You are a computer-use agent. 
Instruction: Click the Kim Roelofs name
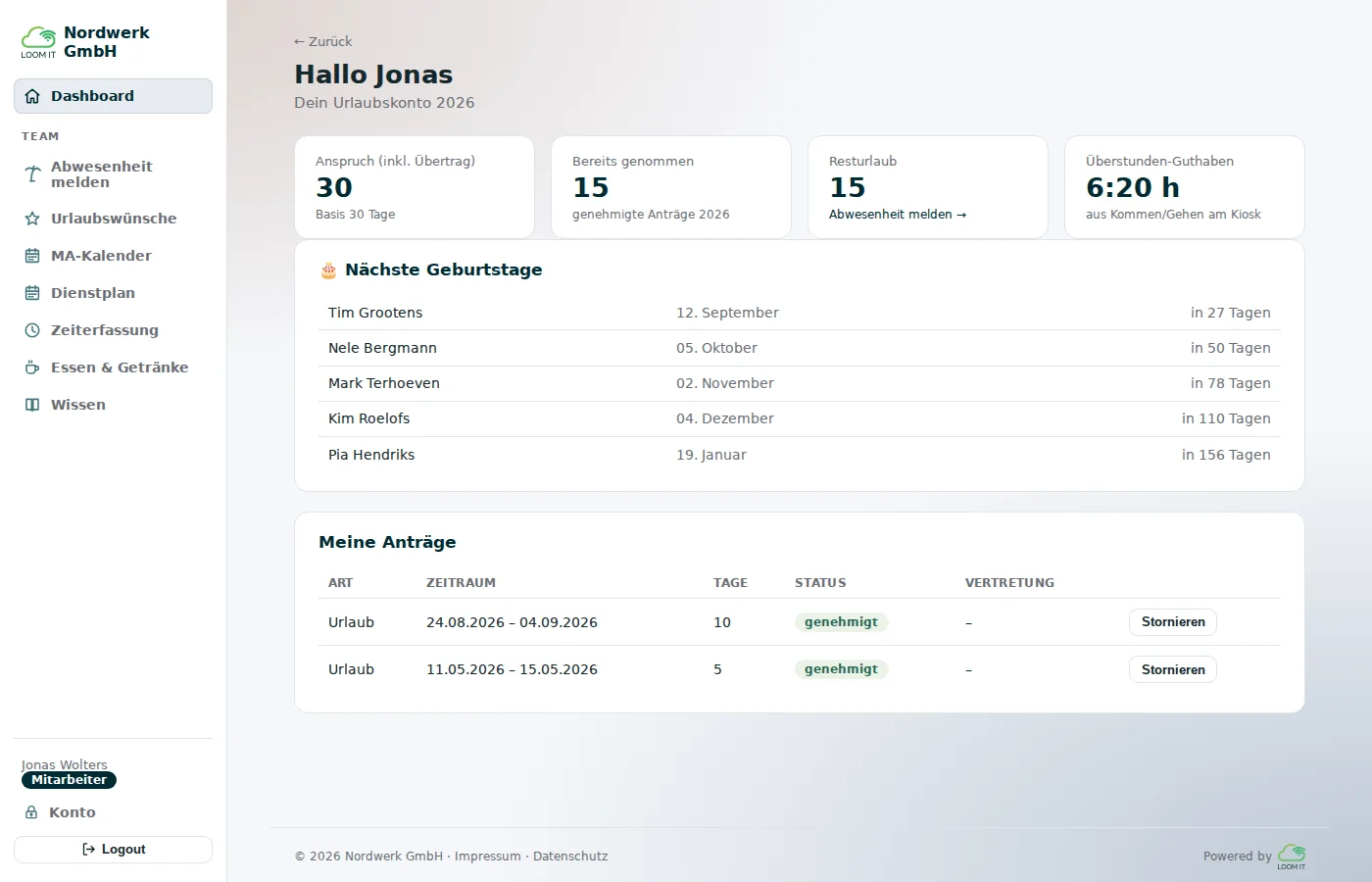[x=369, y=418]
